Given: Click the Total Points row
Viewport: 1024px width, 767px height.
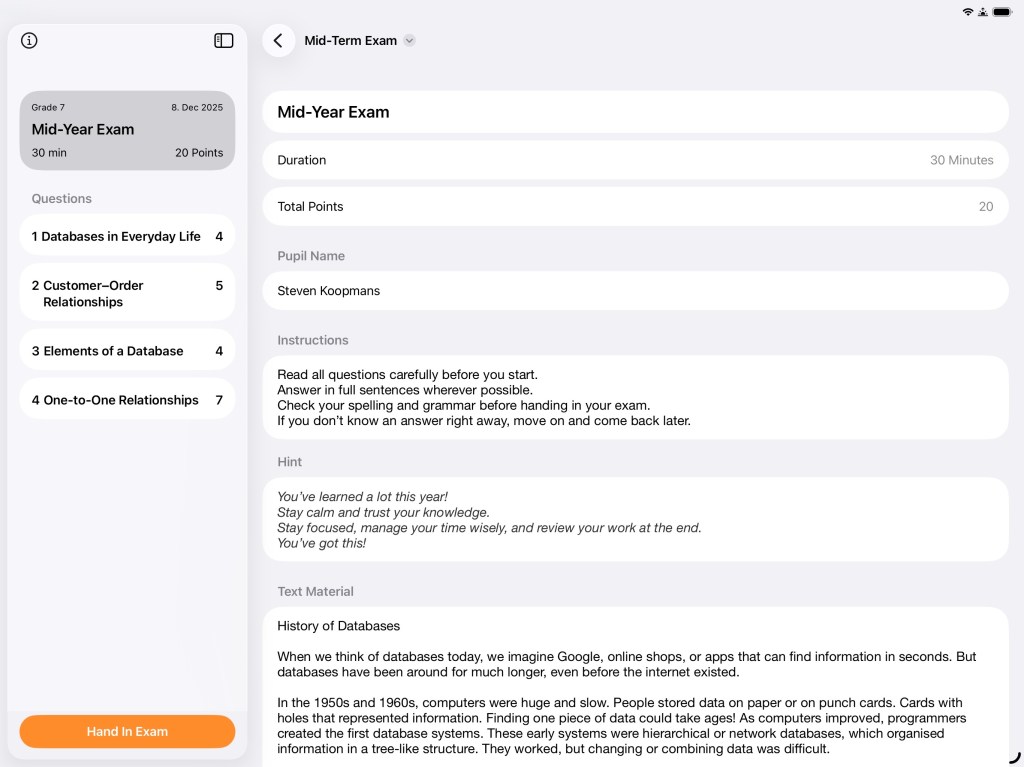Looking at the screenshot, I should pos(635,207).
